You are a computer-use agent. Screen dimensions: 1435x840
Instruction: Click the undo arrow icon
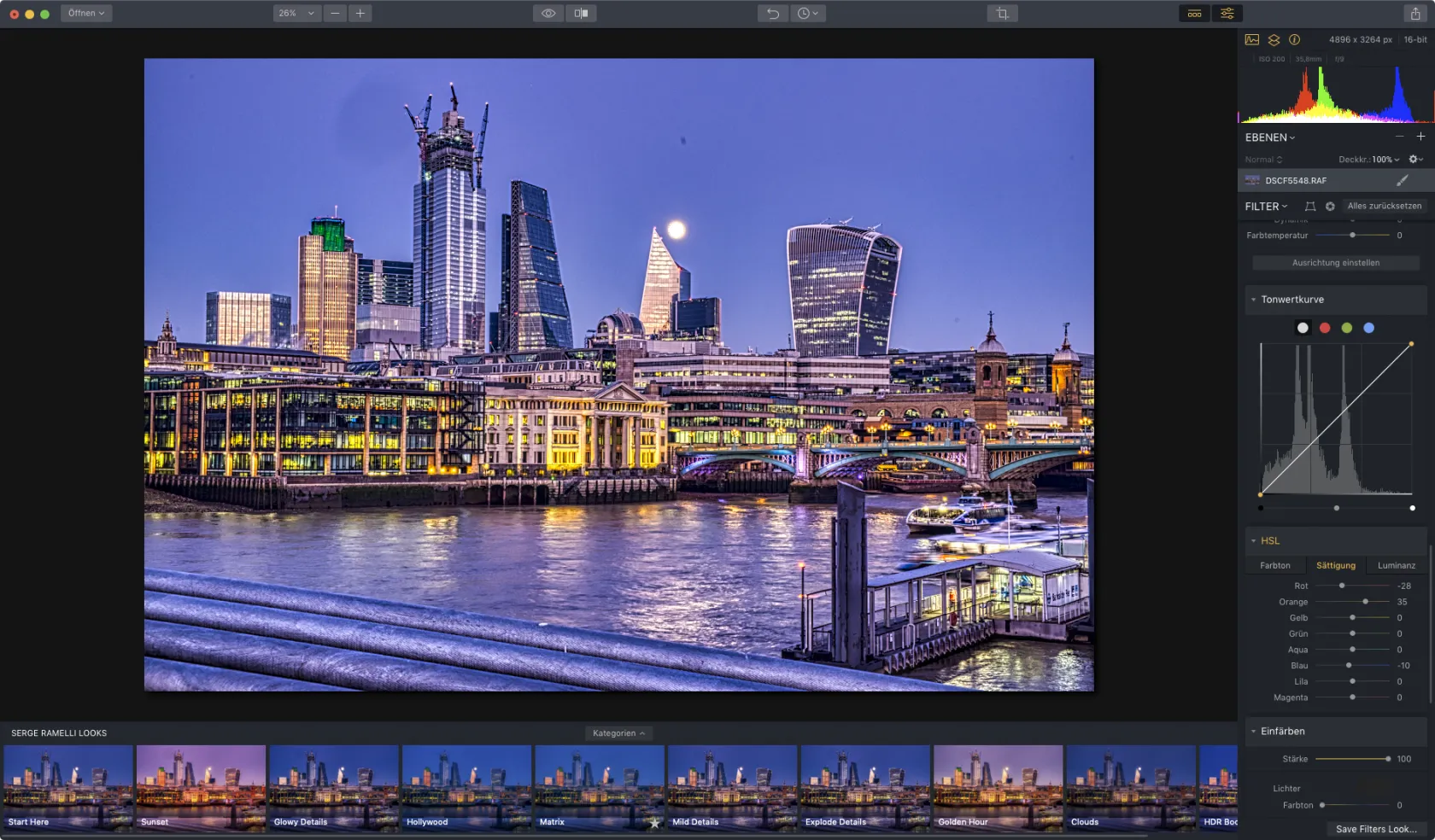pos(772,14)
